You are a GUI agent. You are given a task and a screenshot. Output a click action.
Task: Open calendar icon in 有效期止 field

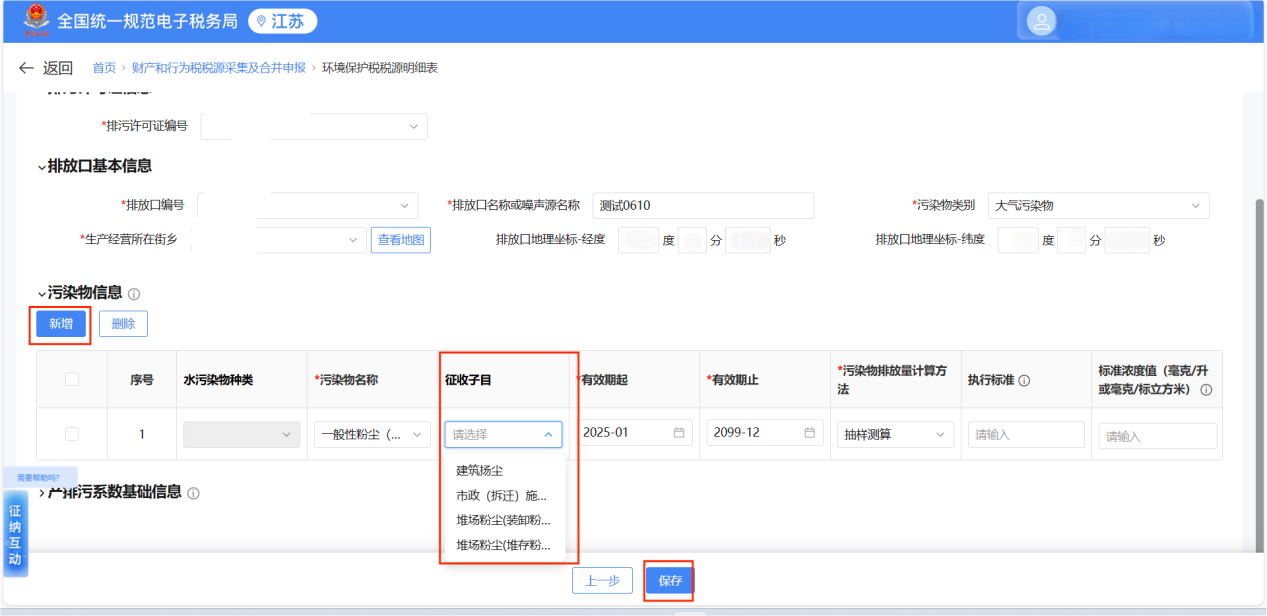(809, 433)
